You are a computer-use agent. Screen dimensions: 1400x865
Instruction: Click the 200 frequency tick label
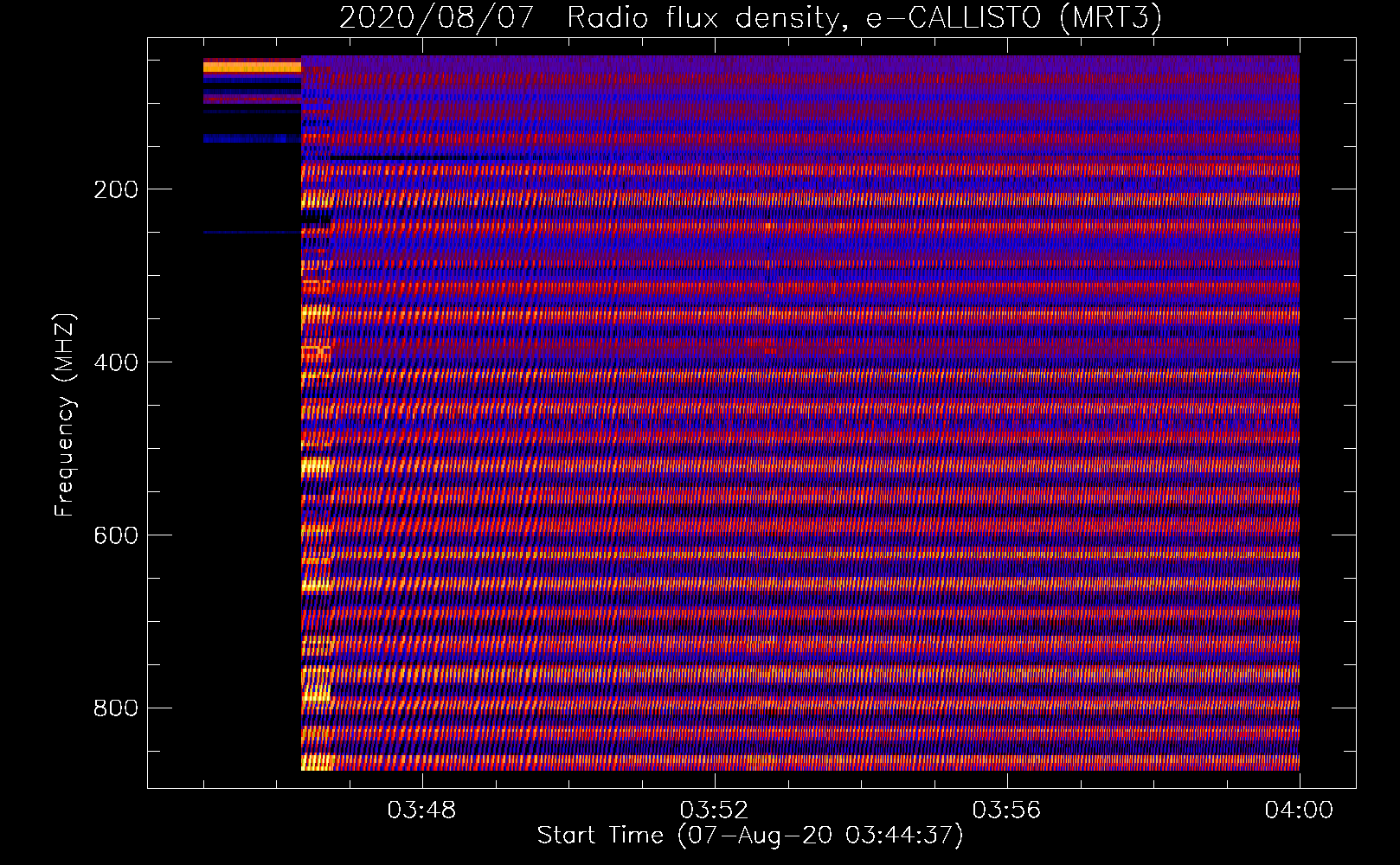pyautogui.click(x=116, y=189)
